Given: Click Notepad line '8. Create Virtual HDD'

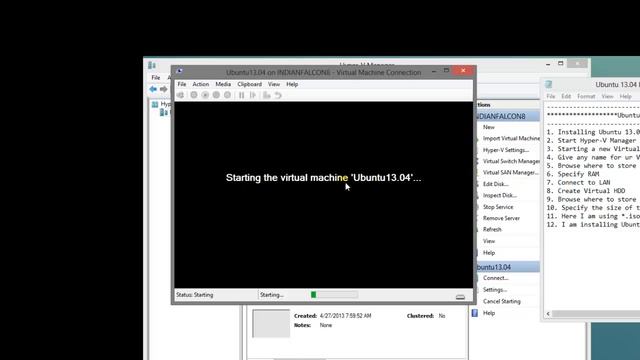Looking at the screenshot, I should [586, 191].
